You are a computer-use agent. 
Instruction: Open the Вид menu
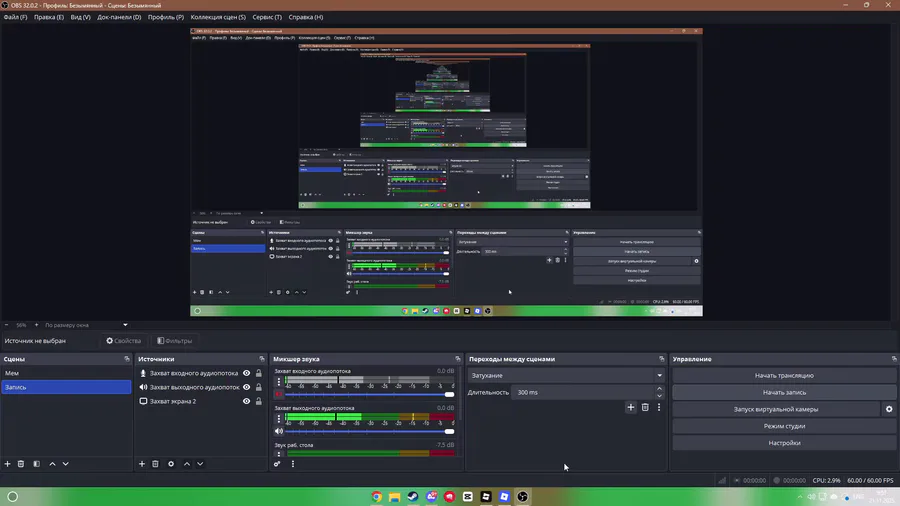click(x=80, y=17)
